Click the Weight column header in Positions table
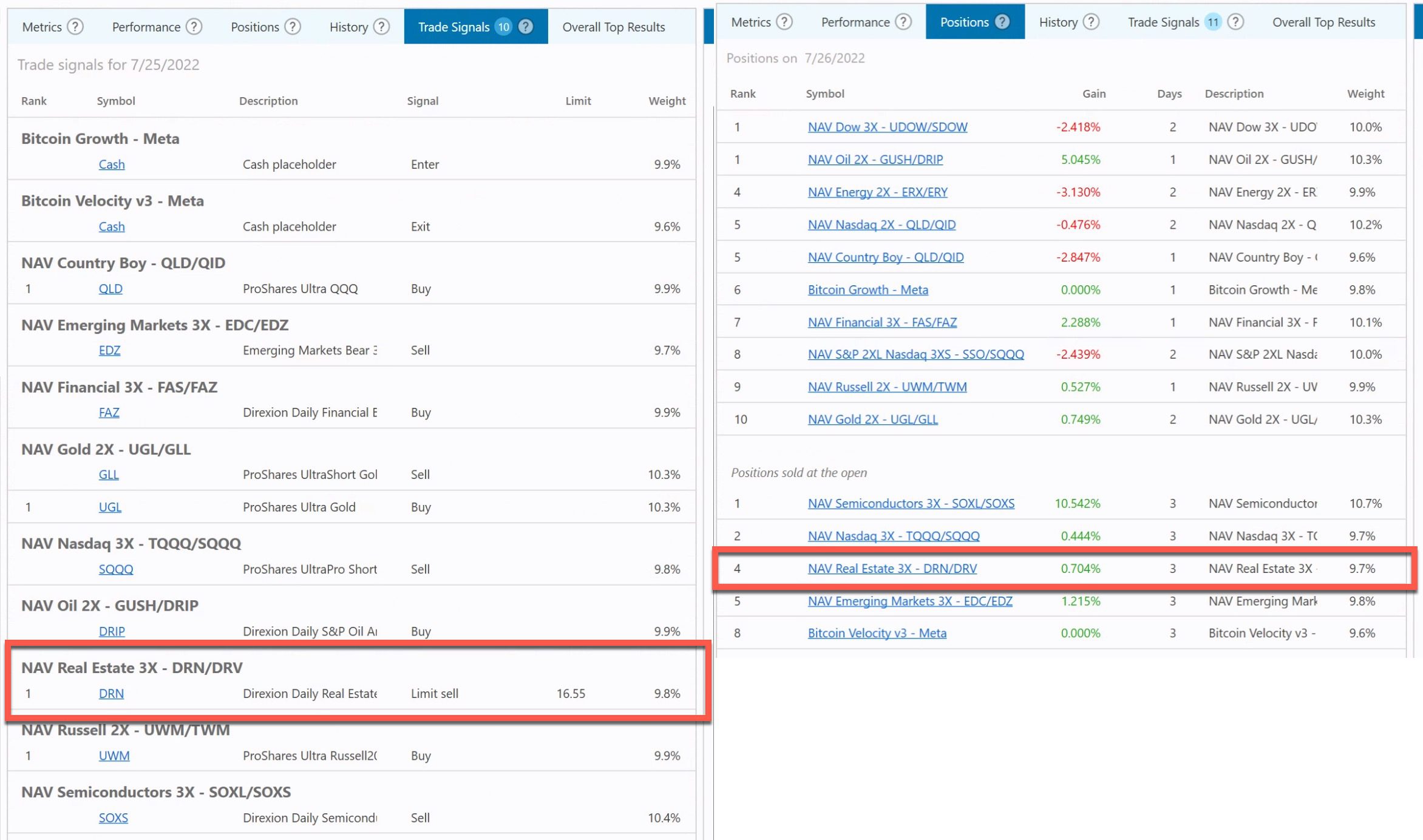 (x=1365, y=93)
